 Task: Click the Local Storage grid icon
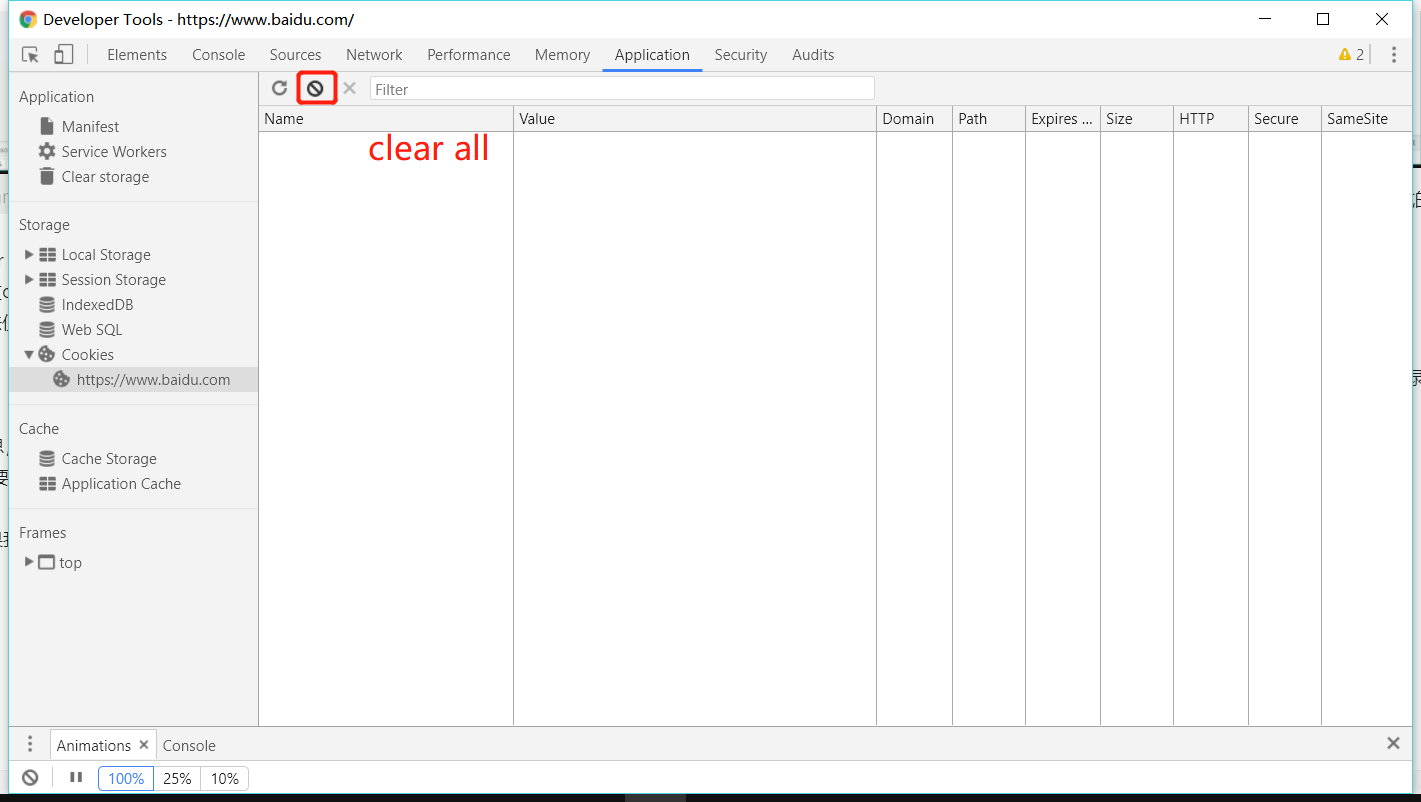[47, 255]
